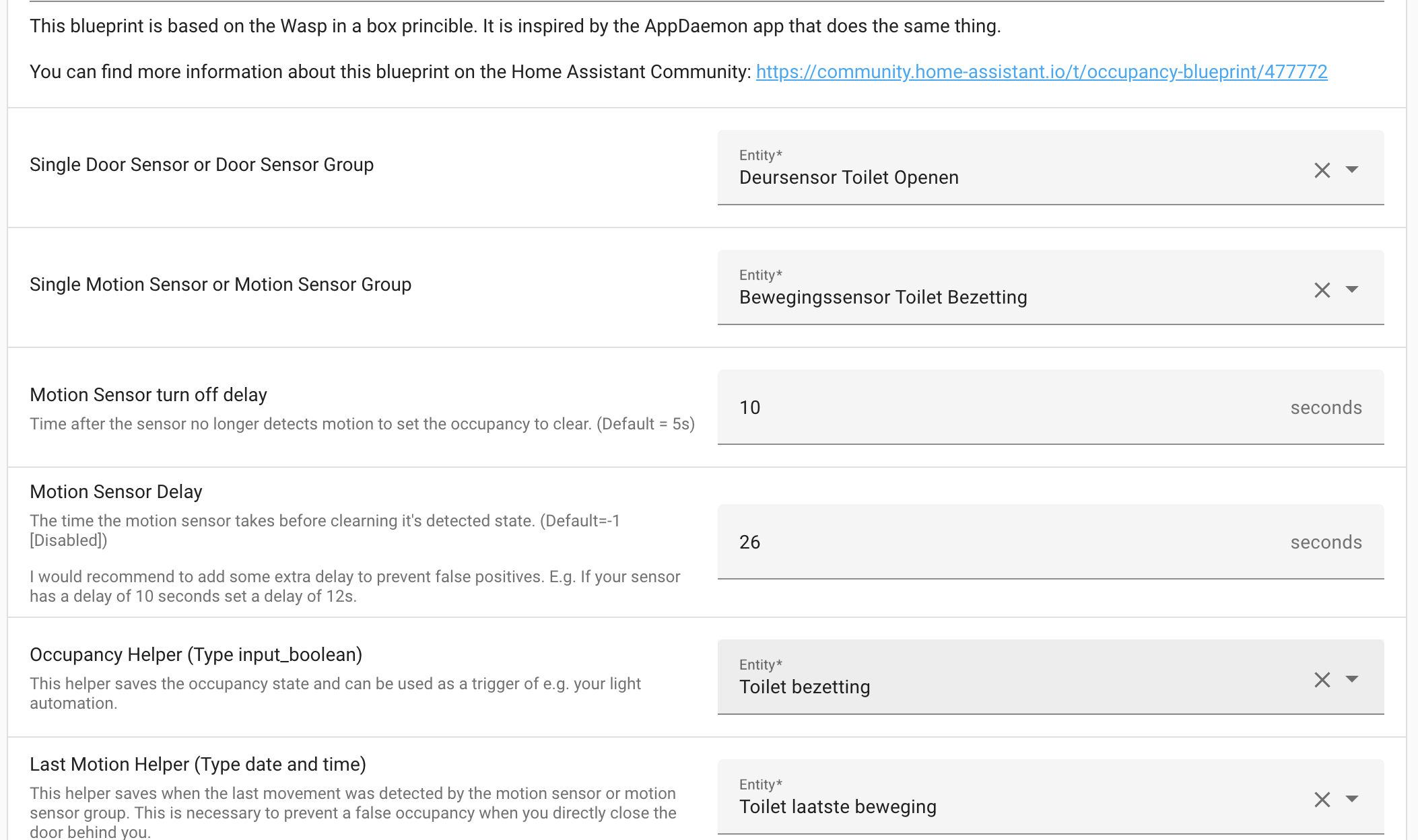Select the Bewegingssensor Toilet Bezetting entity text
This screenshot has width=1418, height=840.
[x=883, y=297]
